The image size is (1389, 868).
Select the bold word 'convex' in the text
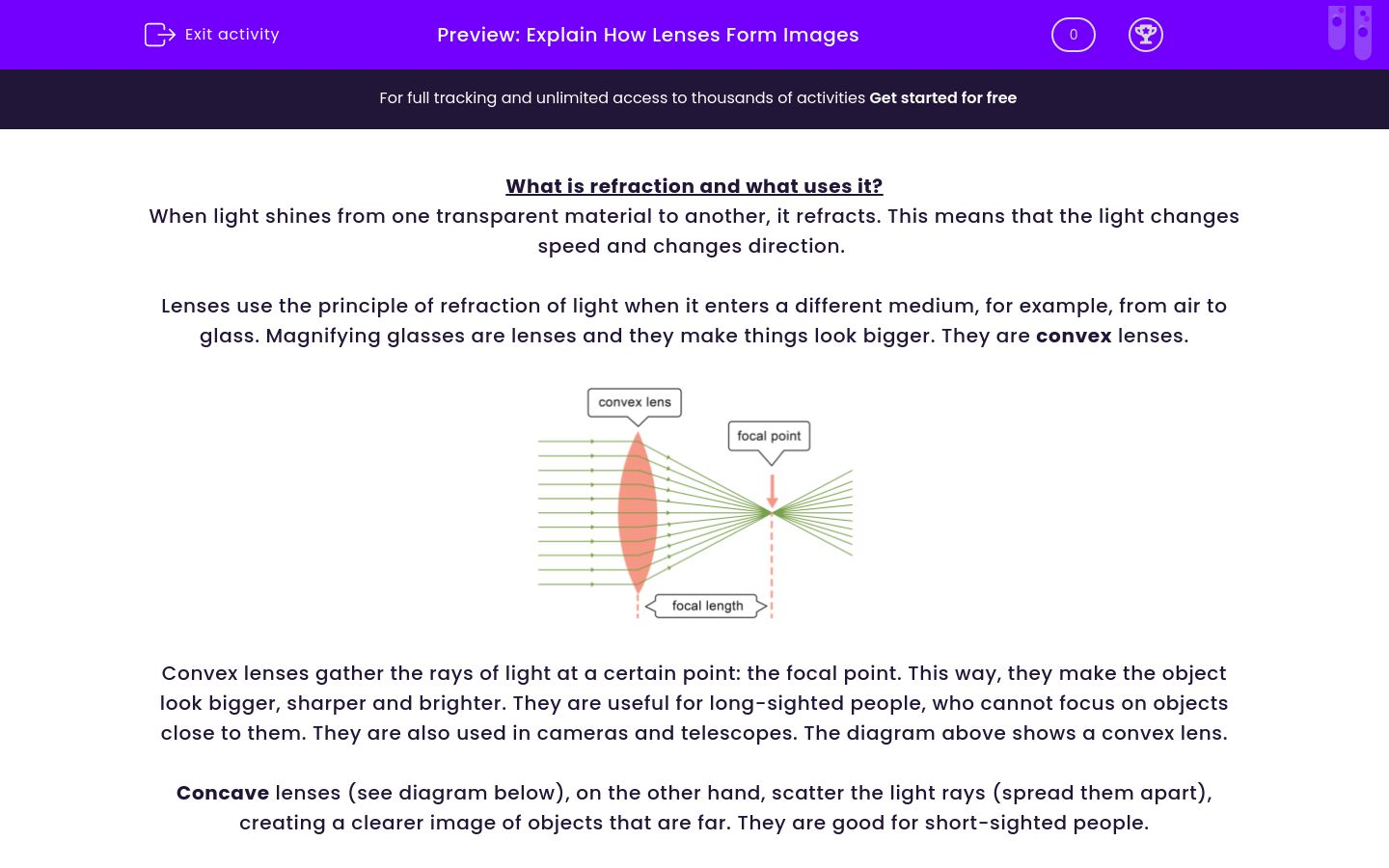point(1074,336)
